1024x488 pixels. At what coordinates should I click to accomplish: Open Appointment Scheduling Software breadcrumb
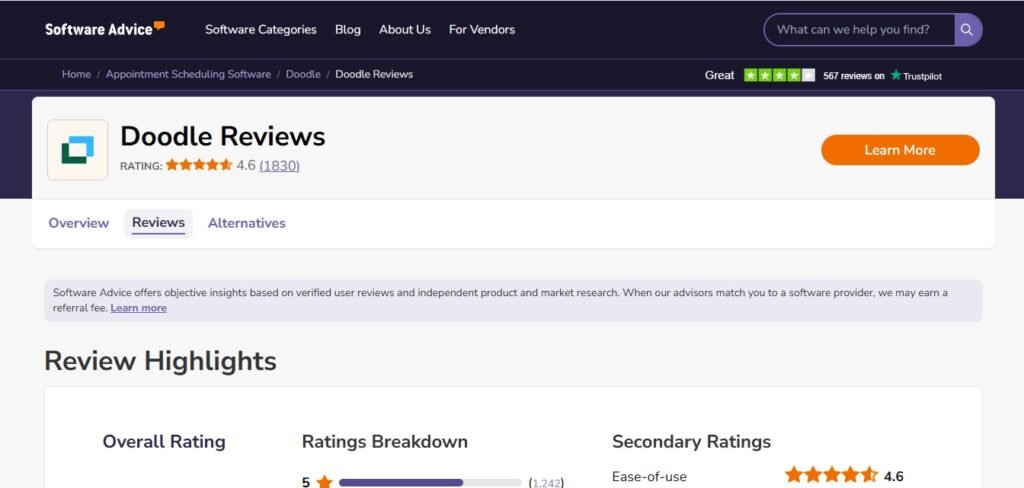[x=188, y=74]
